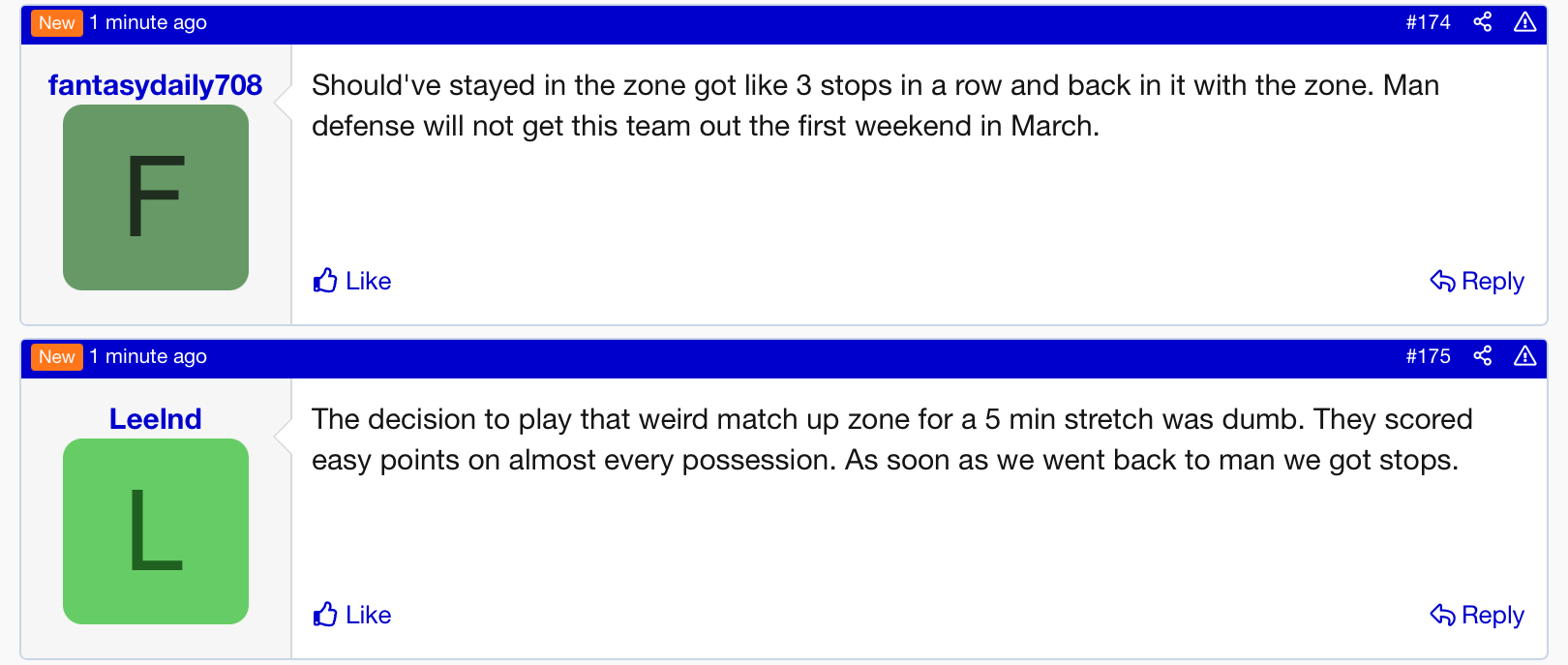Click share icon on post #175
Image resolution: width=1568 pixels, height=665 pixels.
(1482, 356)
